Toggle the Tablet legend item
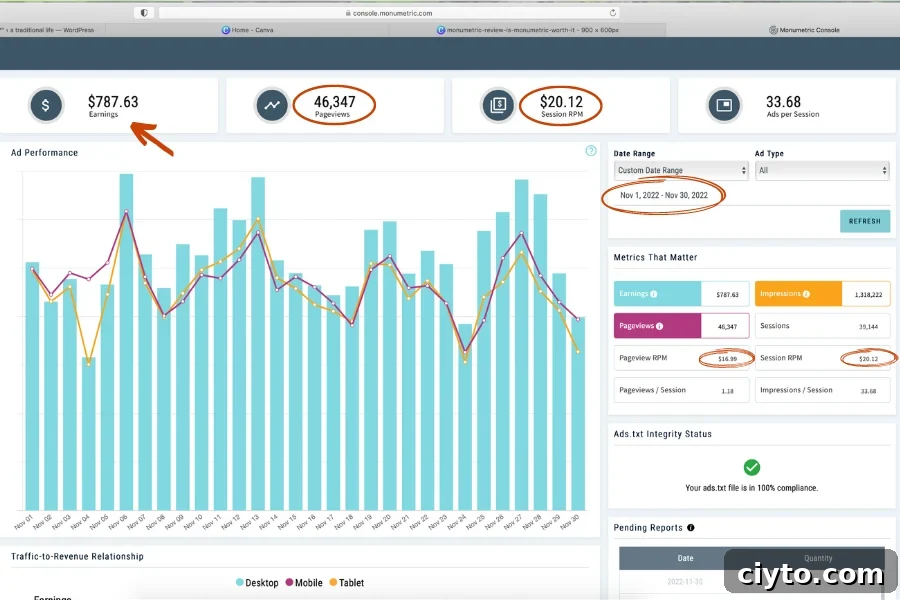This screenshot has width=900, height=600. click(x=347, y=583)
